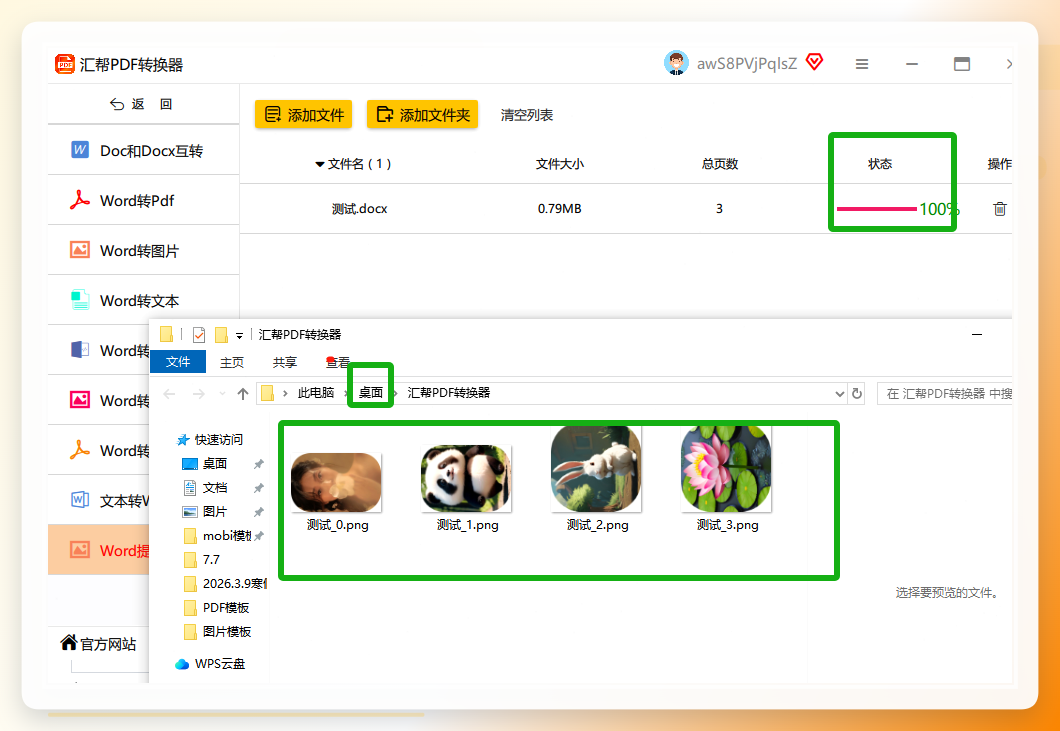This screenshot has height=731, width=1060.
Task: Toggle the 文件名 column sort triangle
Action: [x=320, y=164]
